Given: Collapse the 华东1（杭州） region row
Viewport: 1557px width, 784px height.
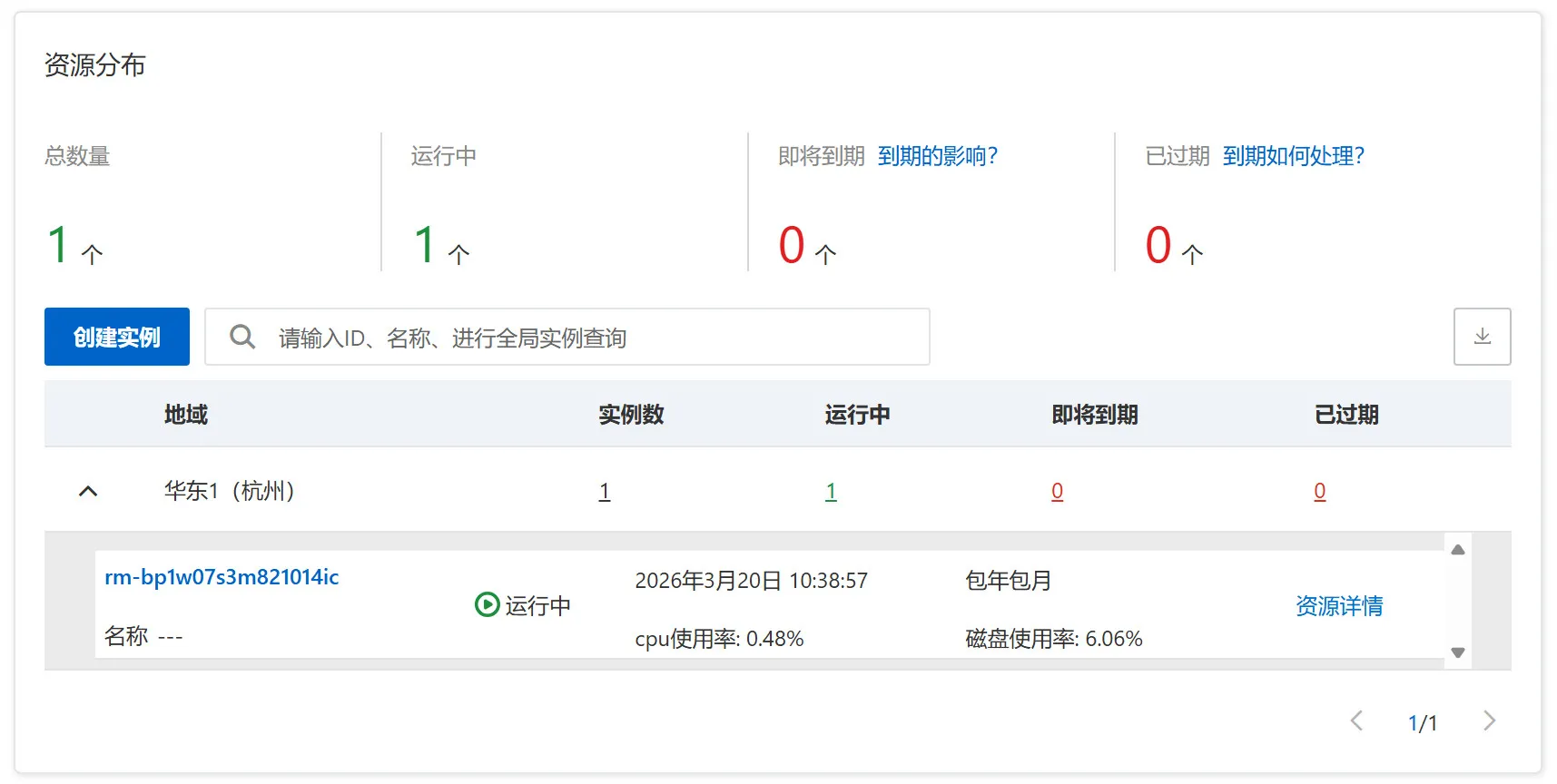Looking at the screenshot, I should [88, 491].
